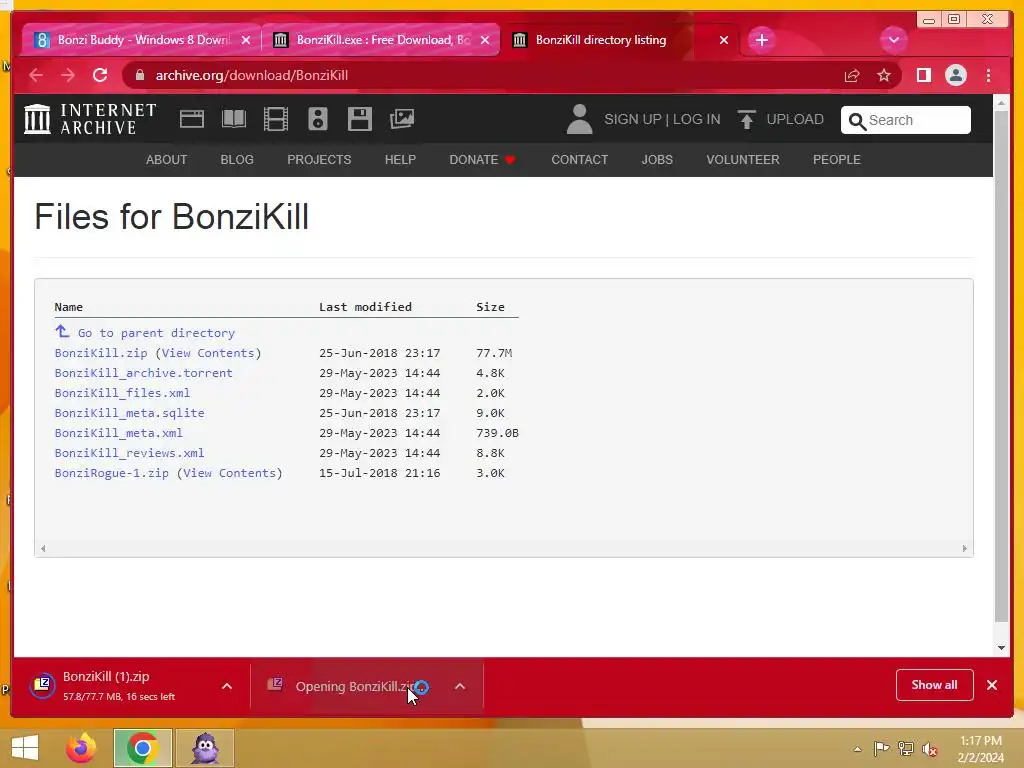Click the upload arrow icon
This screenshot has height=768, width=1024.
(x=746, y=120)
